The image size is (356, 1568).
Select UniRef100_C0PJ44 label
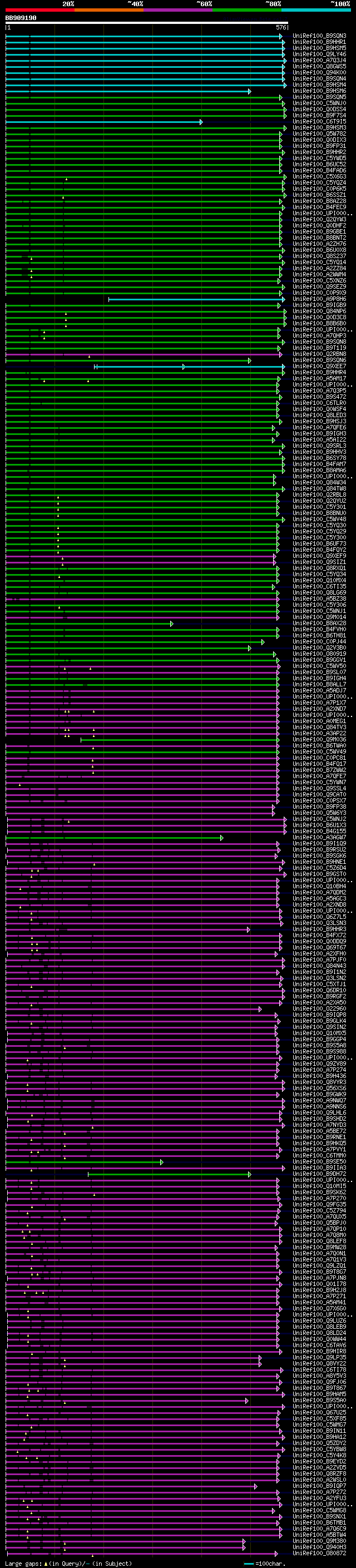coord(319,641)
